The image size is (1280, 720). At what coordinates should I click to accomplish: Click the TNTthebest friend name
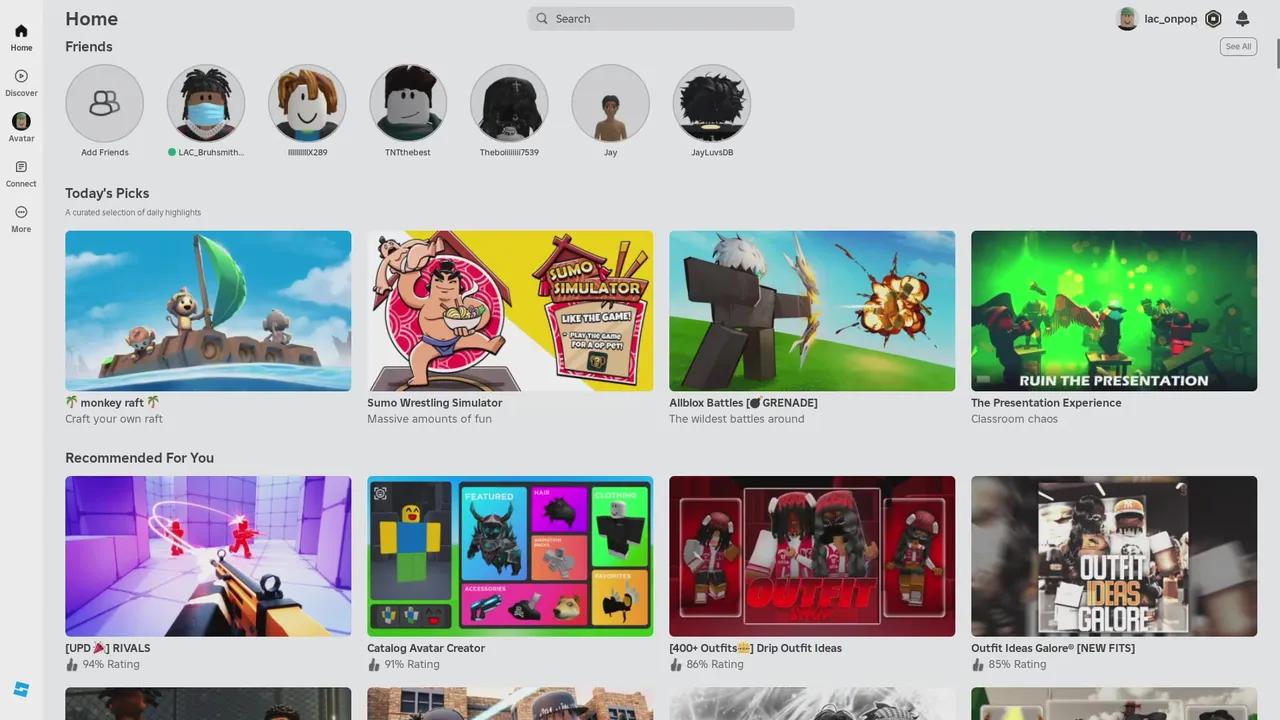[408, 153]
